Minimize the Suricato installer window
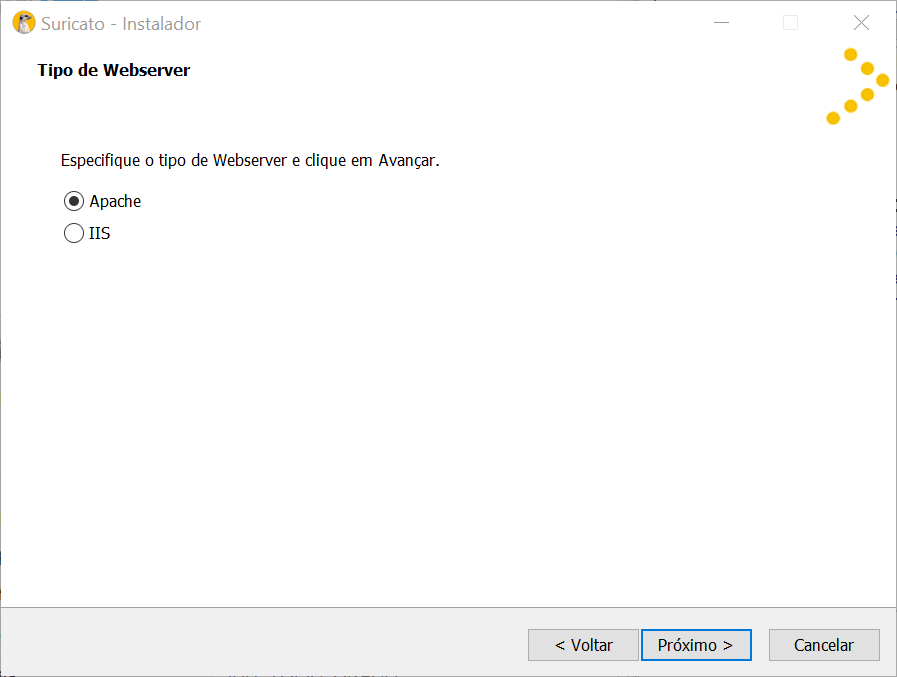Image resolution: width=897 pixels, height=677 pixels. [x=721, y=23]
